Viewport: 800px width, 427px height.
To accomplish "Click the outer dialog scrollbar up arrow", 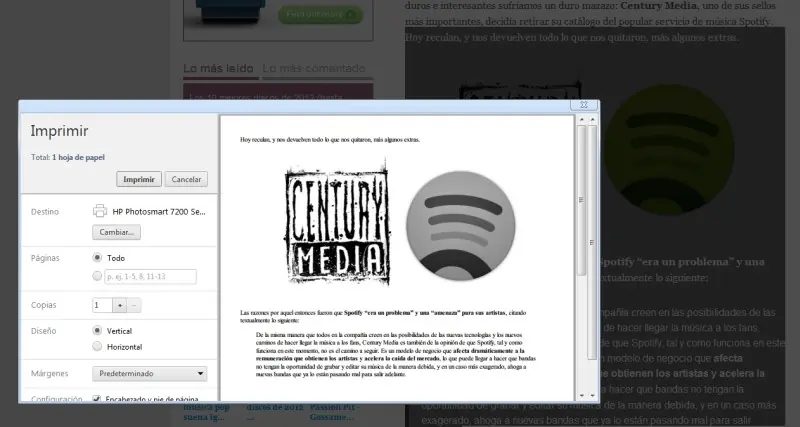I will pyautogui.click(x=592, y=120).
